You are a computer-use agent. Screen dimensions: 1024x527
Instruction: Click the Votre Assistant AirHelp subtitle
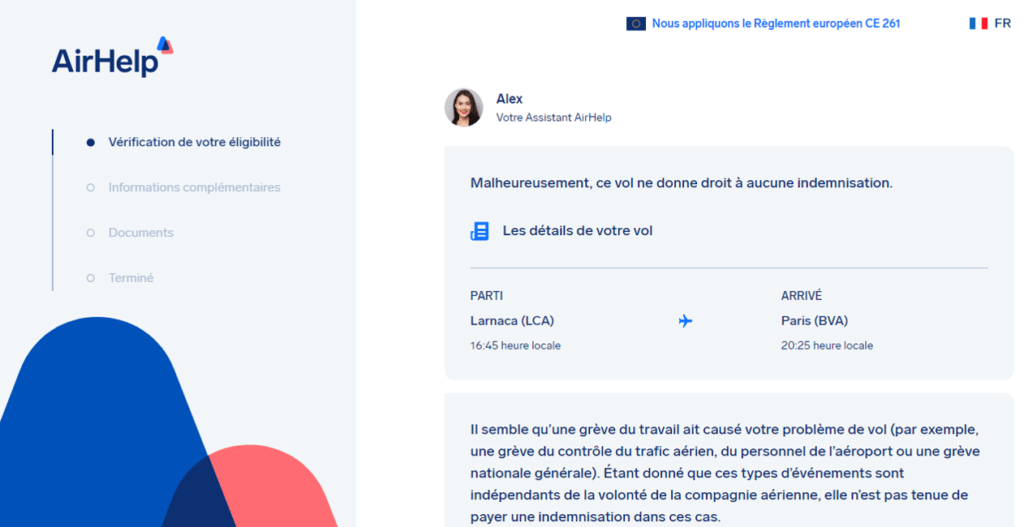click(x=554, y=118)
